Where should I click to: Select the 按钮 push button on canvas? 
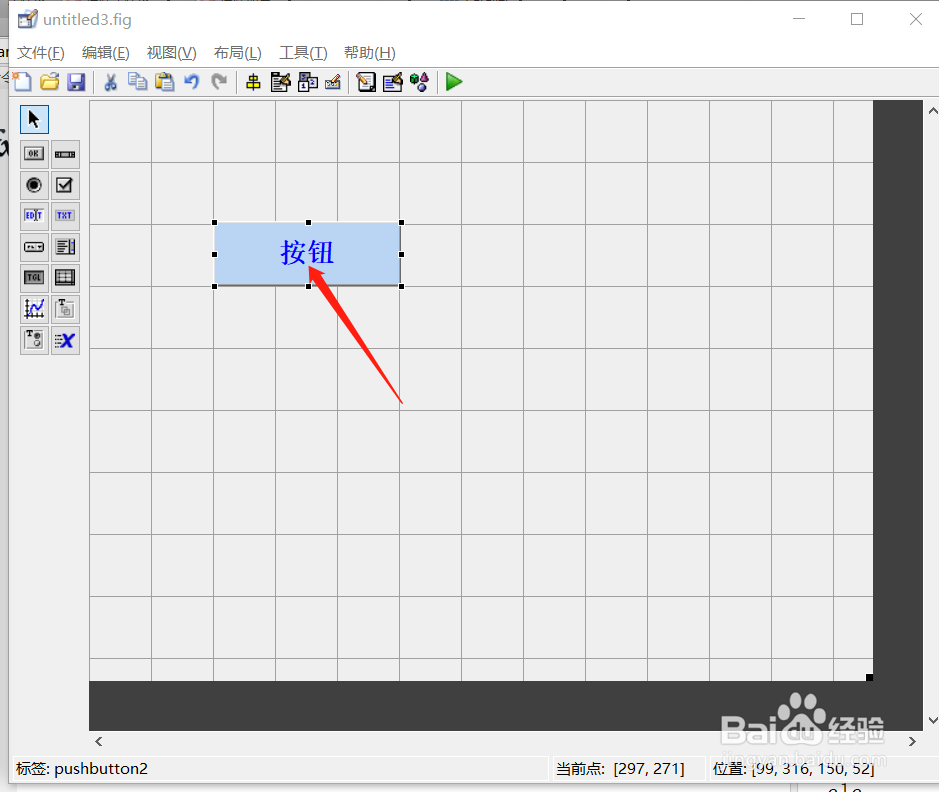[x=308, y=254]
